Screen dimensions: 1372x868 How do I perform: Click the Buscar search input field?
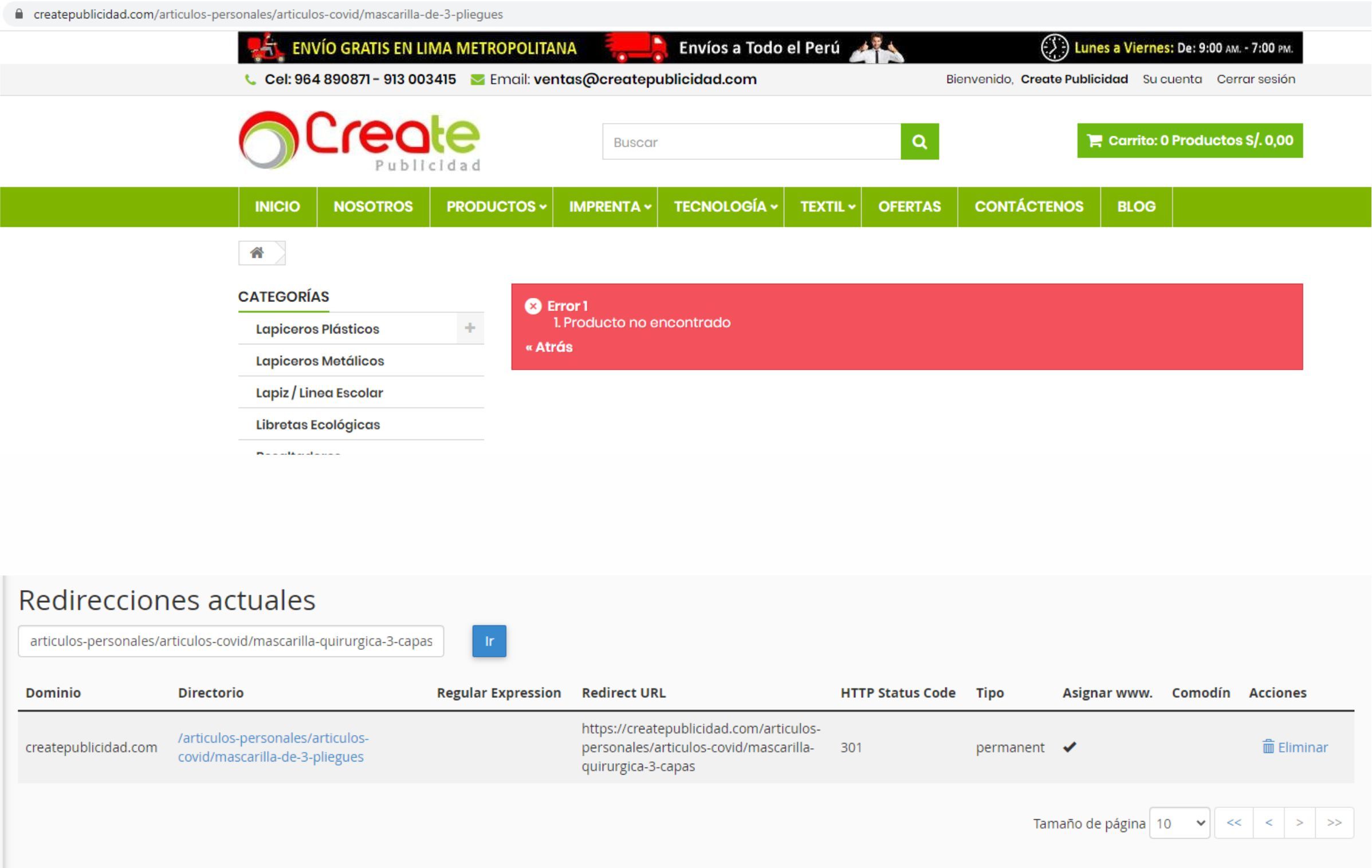(752, 142)
